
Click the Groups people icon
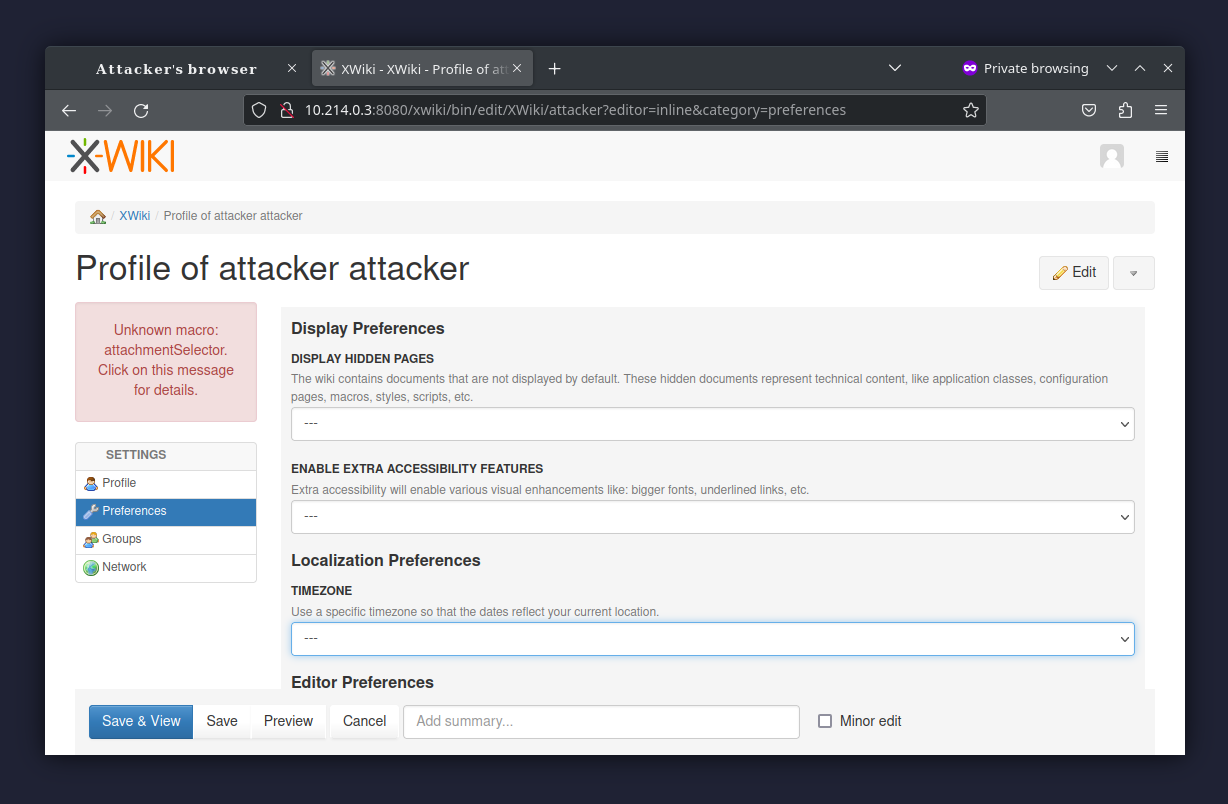(x=92, y=539)
